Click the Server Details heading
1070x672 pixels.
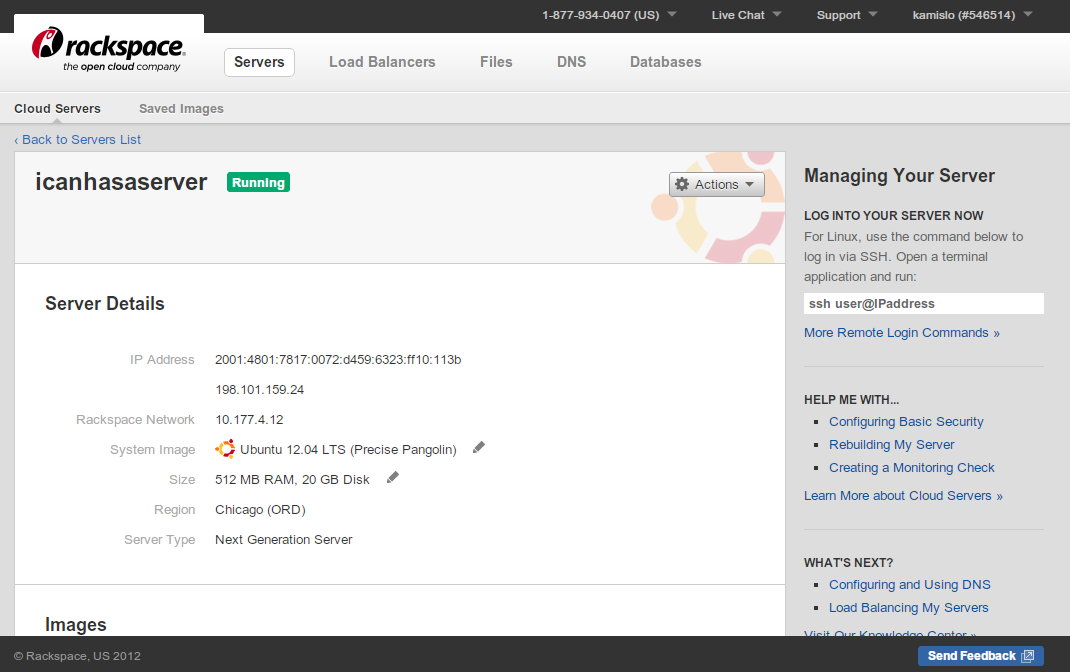[x=105, y=304]
